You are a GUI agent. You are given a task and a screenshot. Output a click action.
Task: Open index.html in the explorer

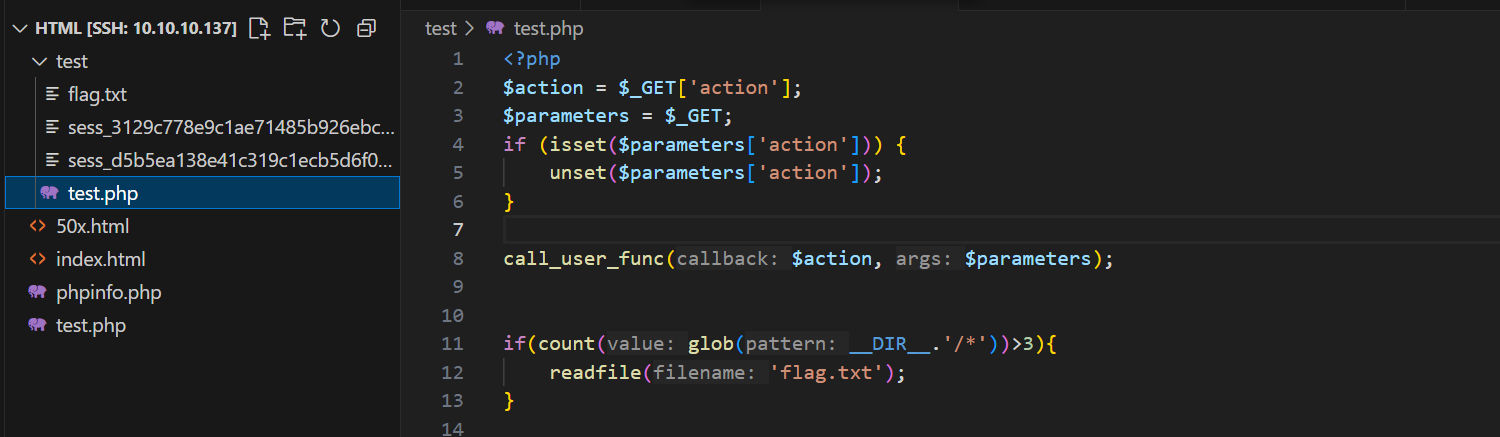coord(101,259)
